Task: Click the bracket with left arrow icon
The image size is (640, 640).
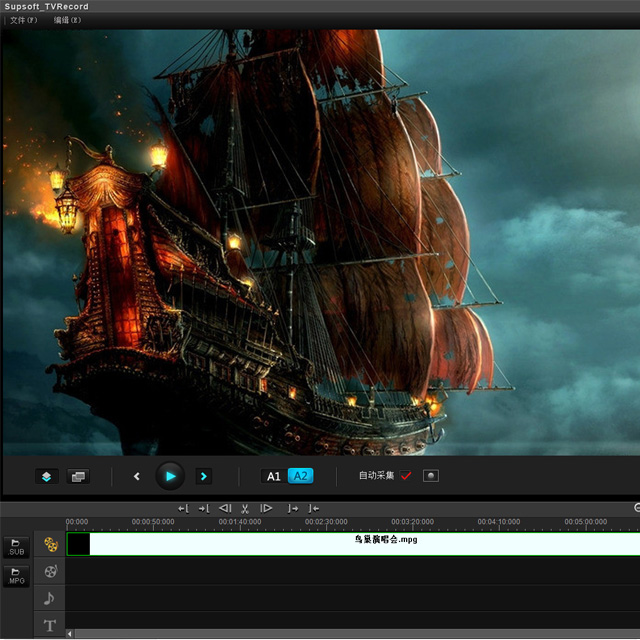Action: [x=313, y=509]
